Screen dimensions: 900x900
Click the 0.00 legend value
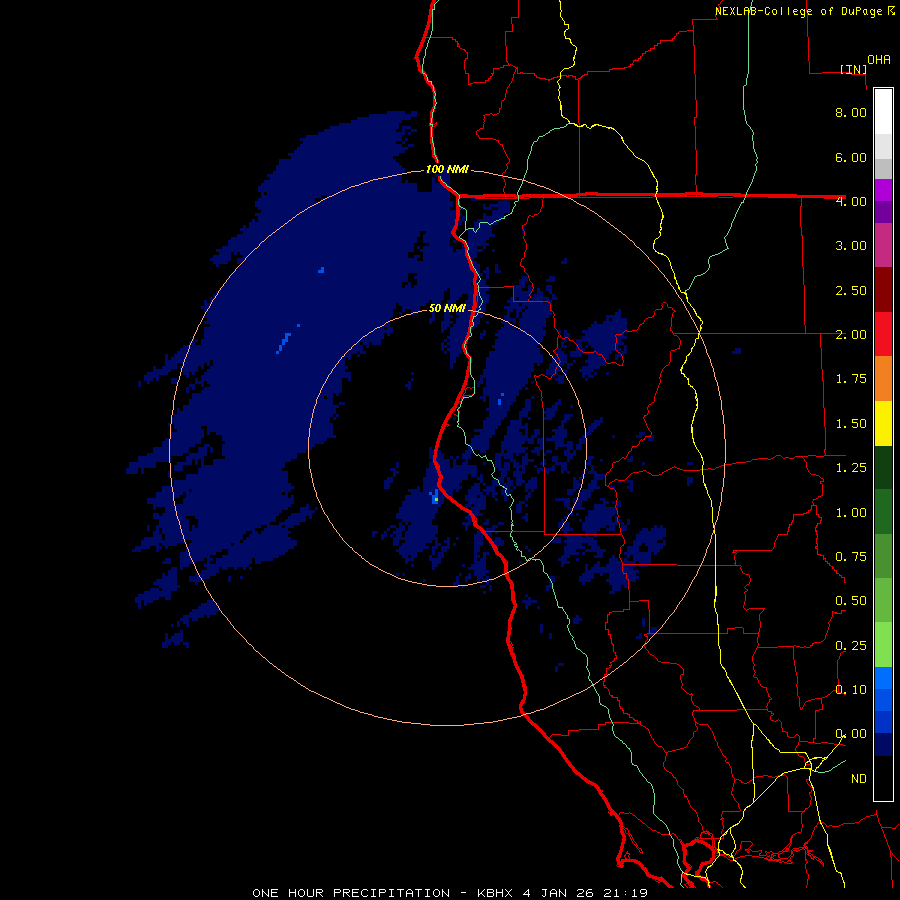851,734
